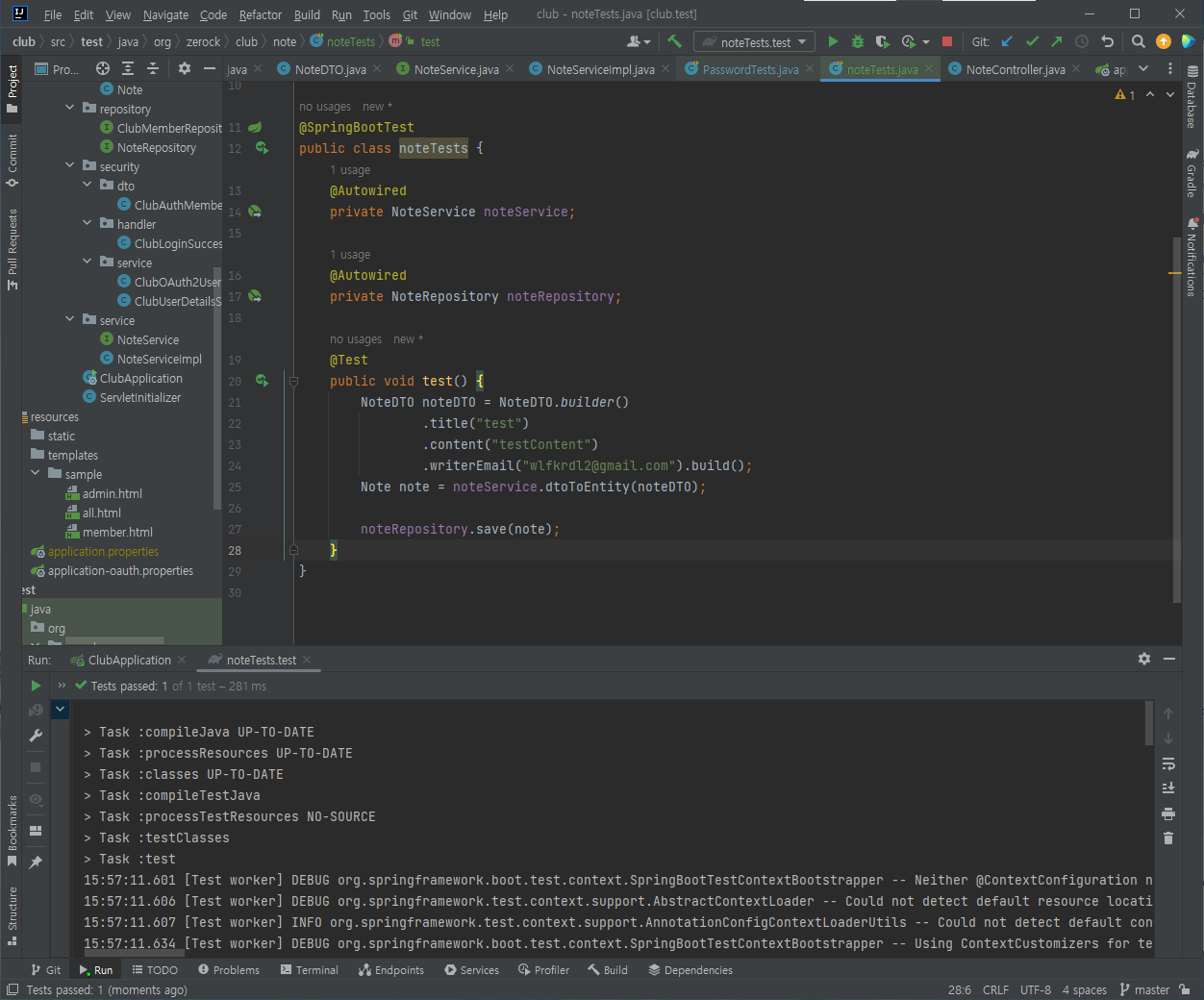The height and width of the screenshot is (1000, 1204).
Task: Click the green Run button in toolbar
Action: pos(833,41)
